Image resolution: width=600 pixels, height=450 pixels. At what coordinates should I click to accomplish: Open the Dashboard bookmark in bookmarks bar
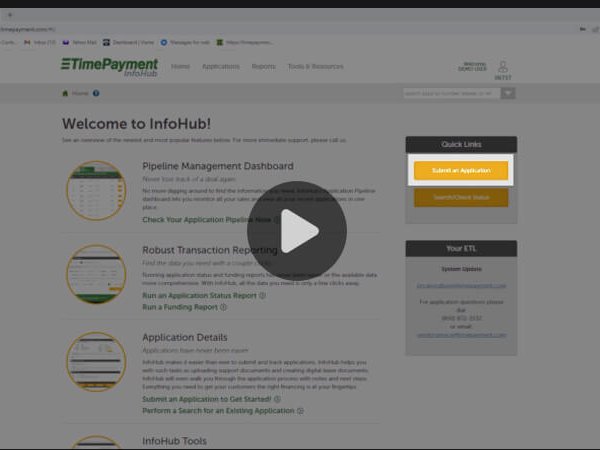tap(128, 42)
